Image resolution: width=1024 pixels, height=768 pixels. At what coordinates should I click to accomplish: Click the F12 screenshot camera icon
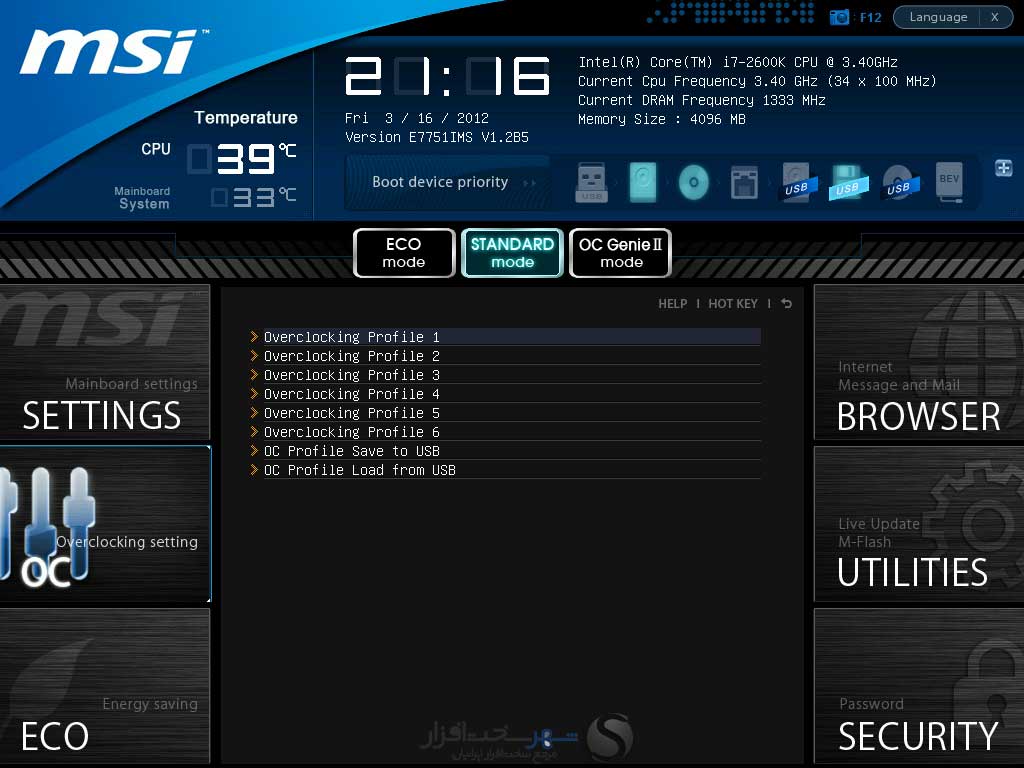pyautogui.click(x=839, y=17)
